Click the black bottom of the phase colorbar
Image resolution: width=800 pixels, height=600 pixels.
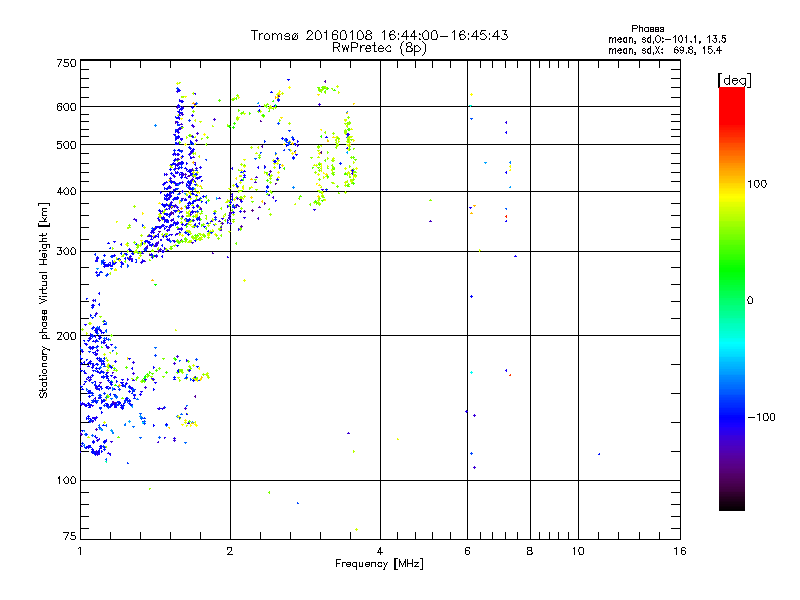click(x=732, y=503)
